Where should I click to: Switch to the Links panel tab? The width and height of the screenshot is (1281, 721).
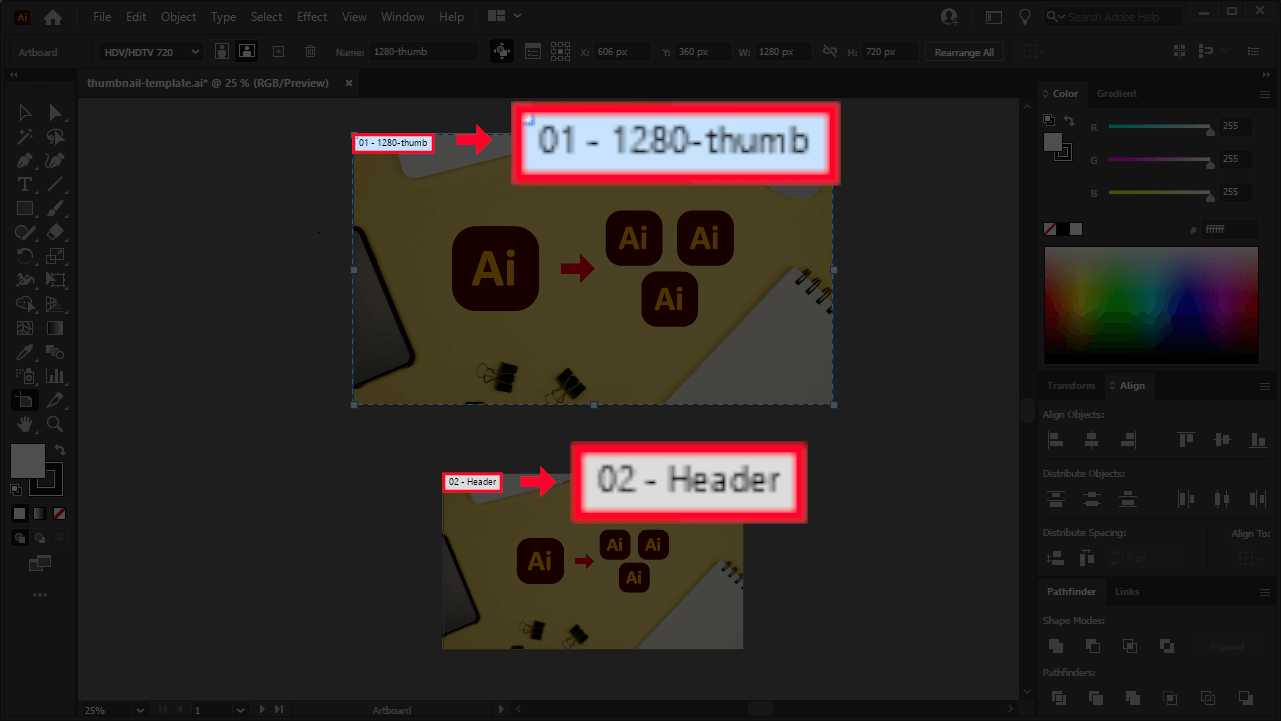[1127, 592]
